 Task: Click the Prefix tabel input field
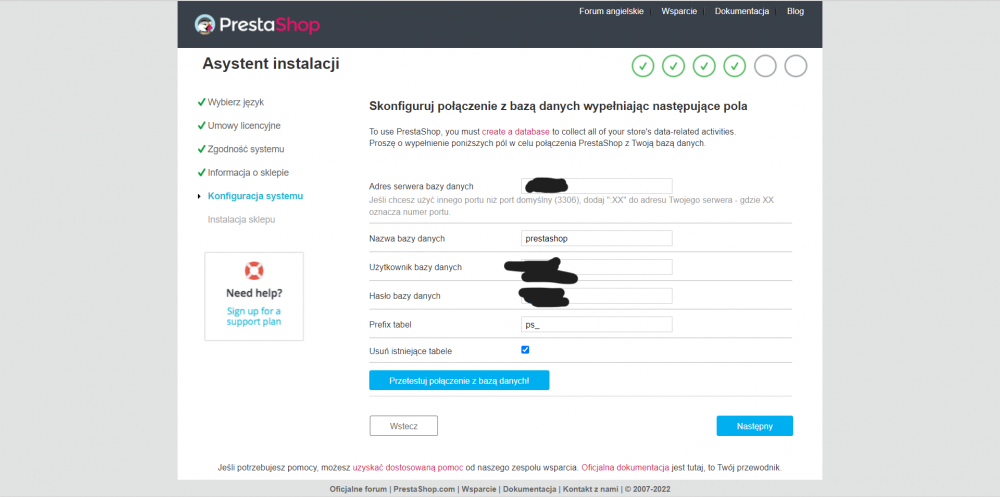click(597, 324)
